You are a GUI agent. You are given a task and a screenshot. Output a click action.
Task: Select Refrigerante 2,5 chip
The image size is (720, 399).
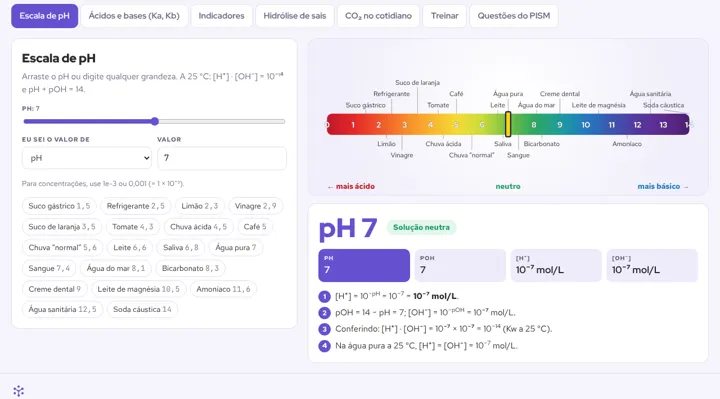point(135,206)
